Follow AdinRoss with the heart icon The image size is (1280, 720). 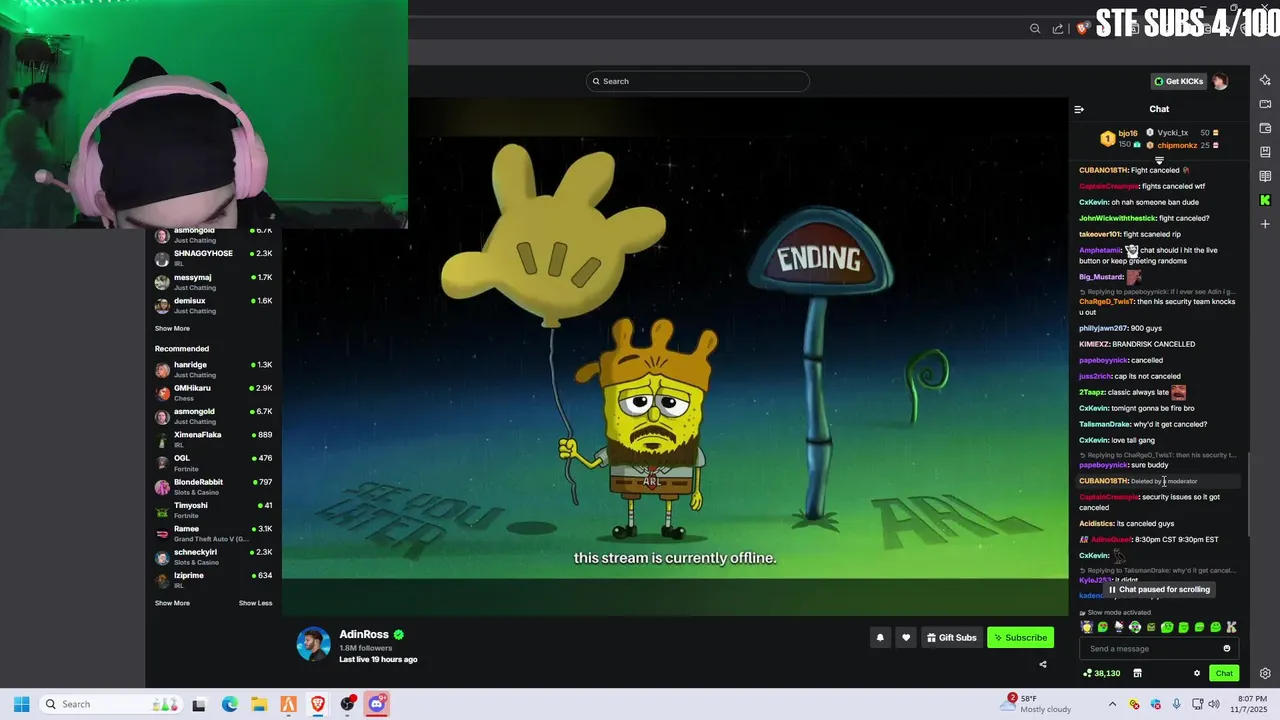[906, 638]
